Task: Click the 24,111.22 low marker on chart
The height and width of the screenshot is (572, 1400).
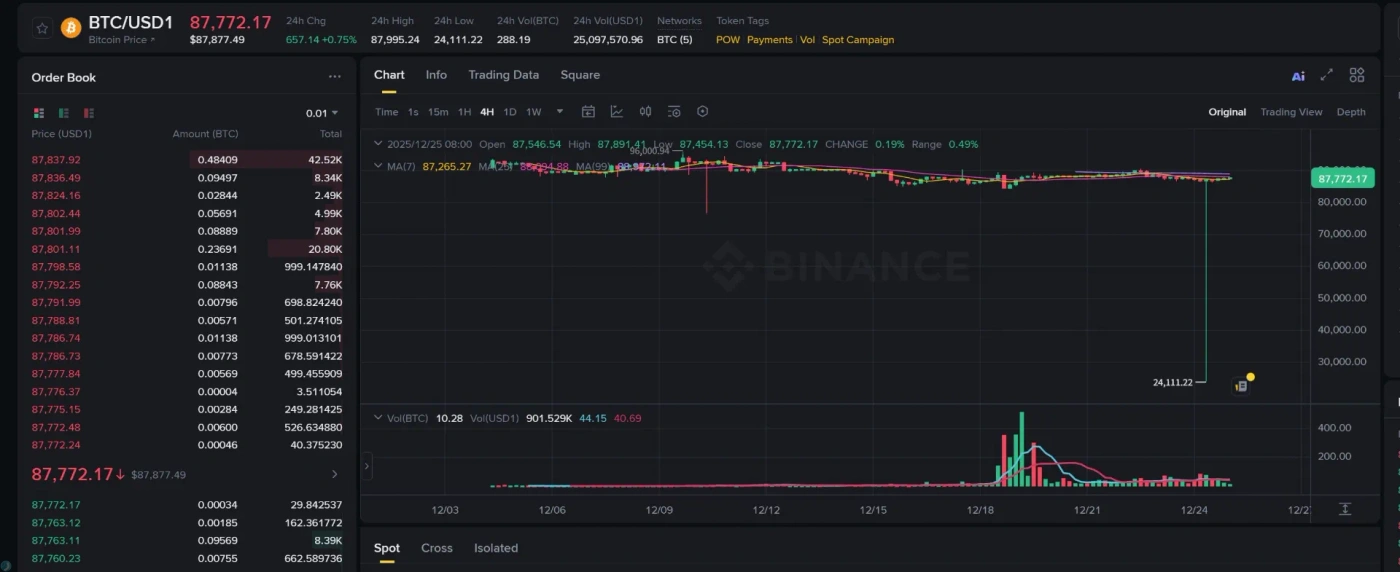Action: [1172, 382]
